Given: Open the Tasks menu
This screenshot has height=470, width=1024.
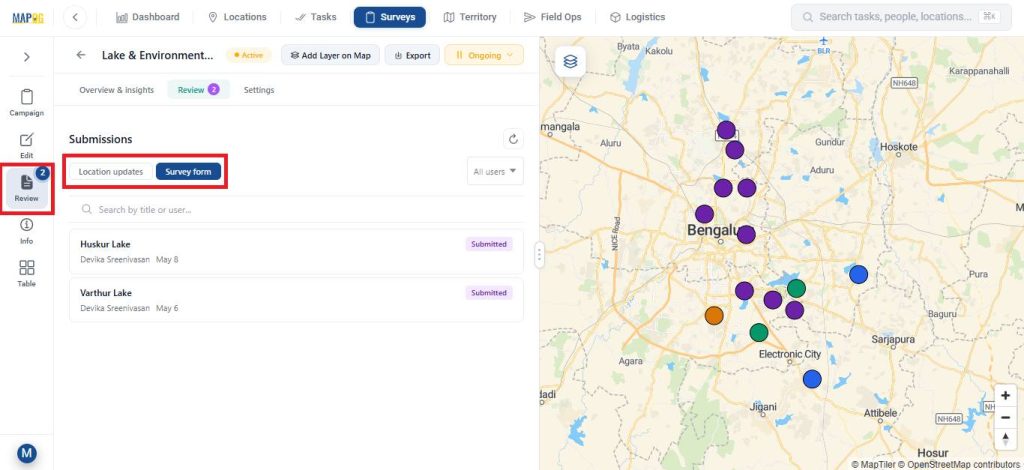Looking at the screenshot, I should (315, 17).
